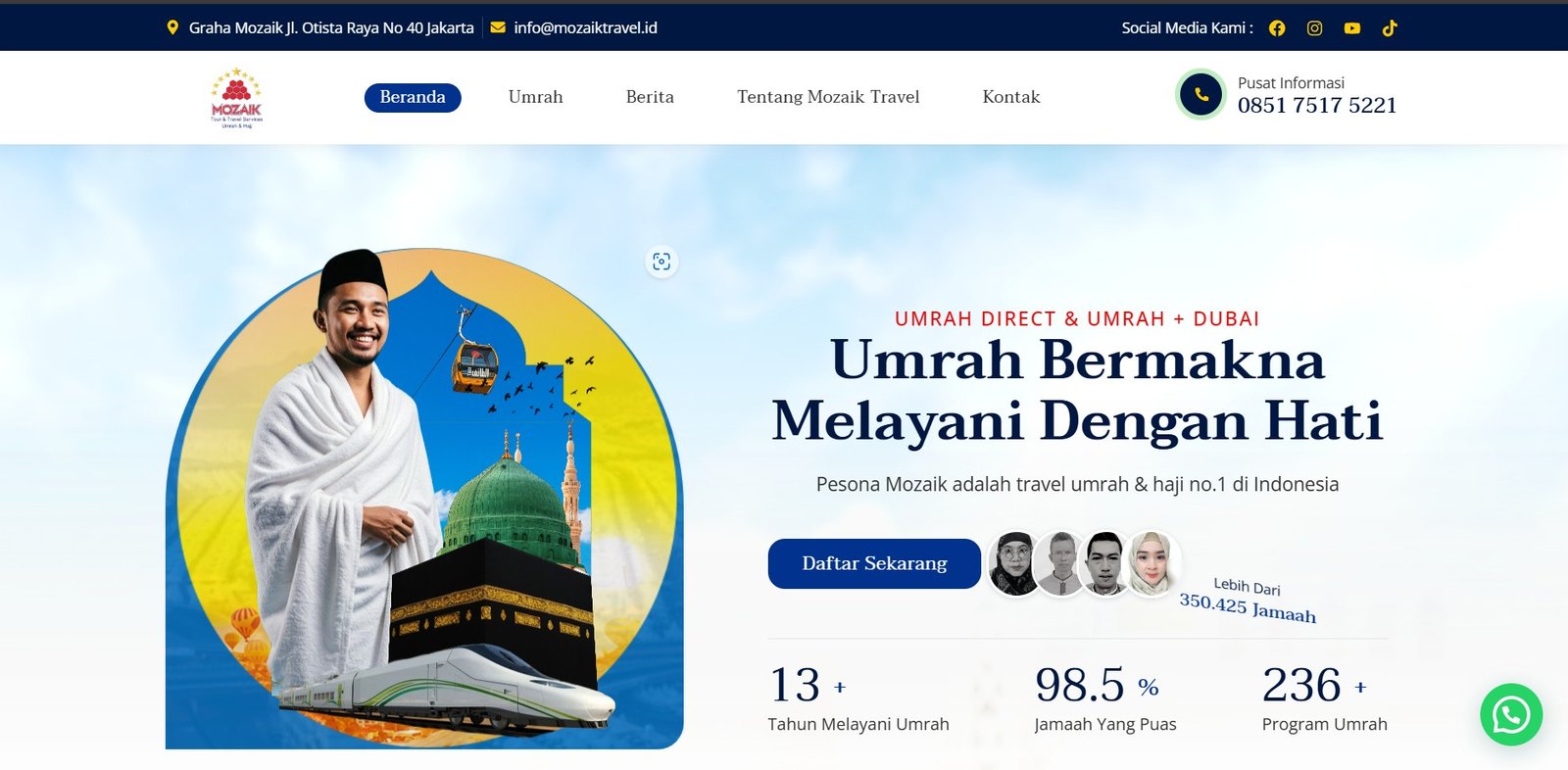The image size is (1568, 770).
Task: Click the WhatsApp chat floating button
Action: tap(1511, 714)
